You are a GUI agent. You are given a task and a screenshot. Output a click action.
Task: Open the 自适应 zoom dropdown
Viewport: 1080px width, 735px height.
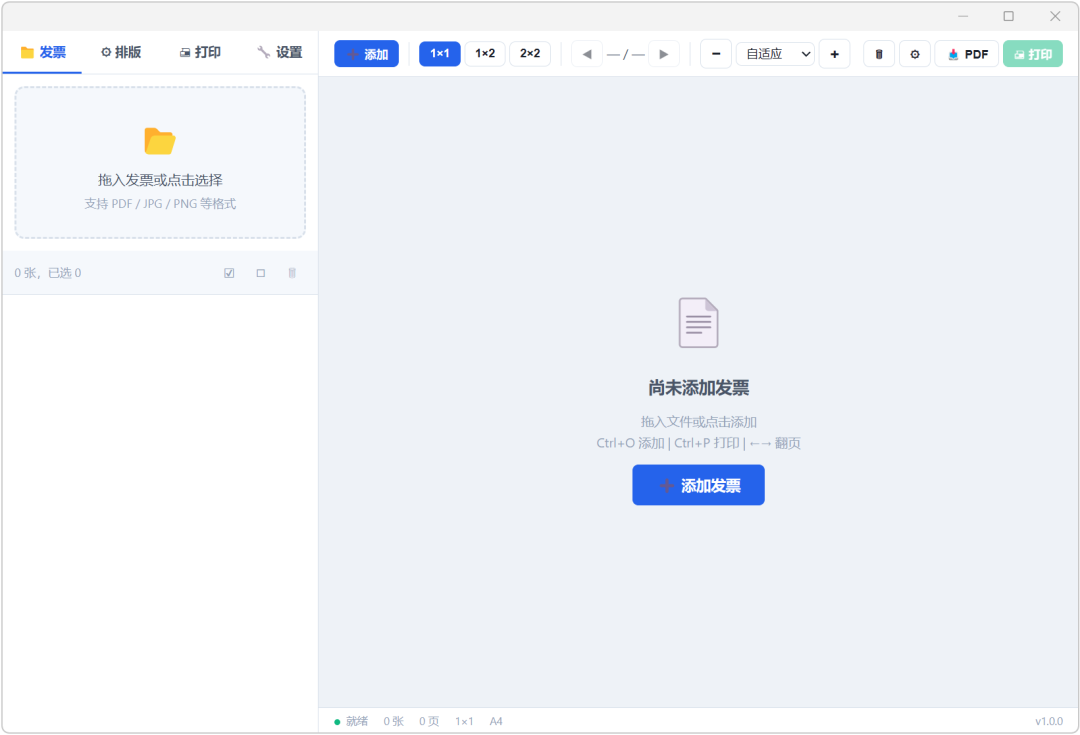(776, 54)
